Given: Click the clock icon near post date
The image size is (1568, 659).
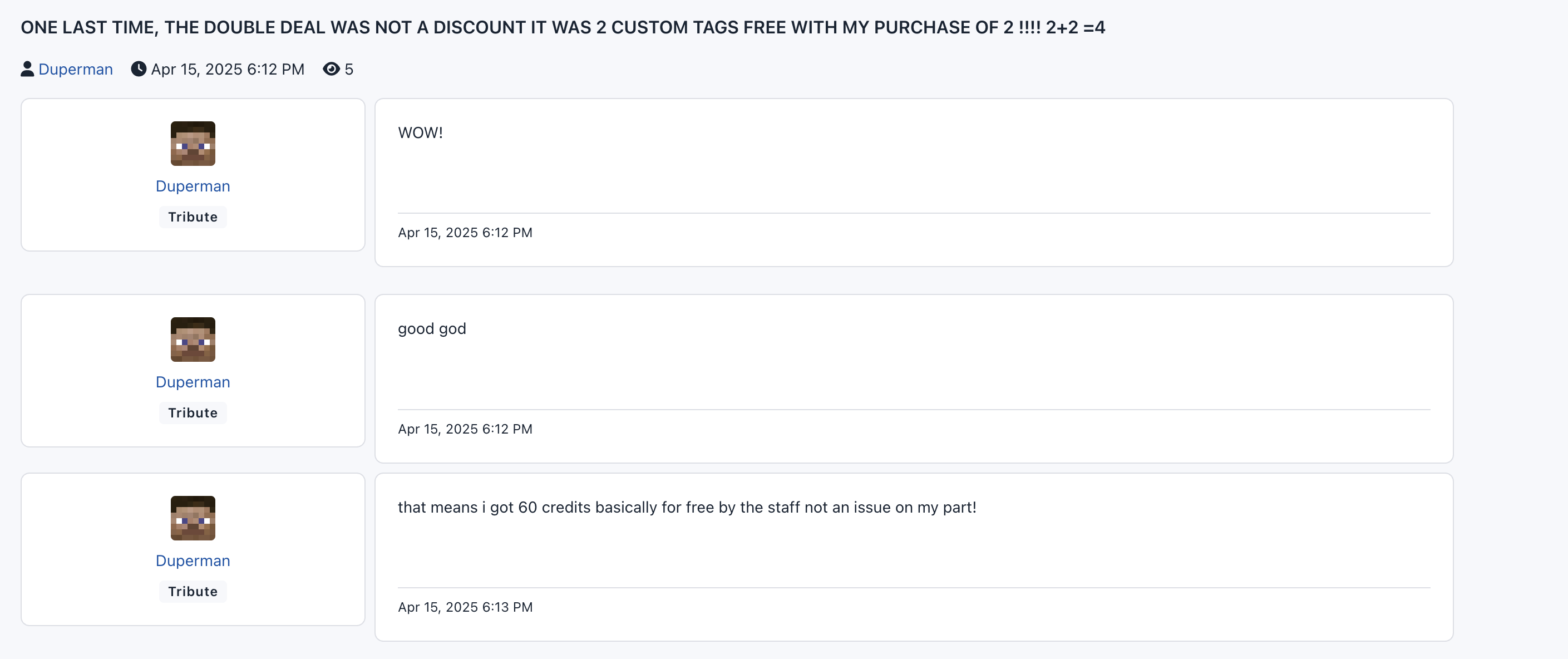Looking at the screenshot, I should [139, 69].
